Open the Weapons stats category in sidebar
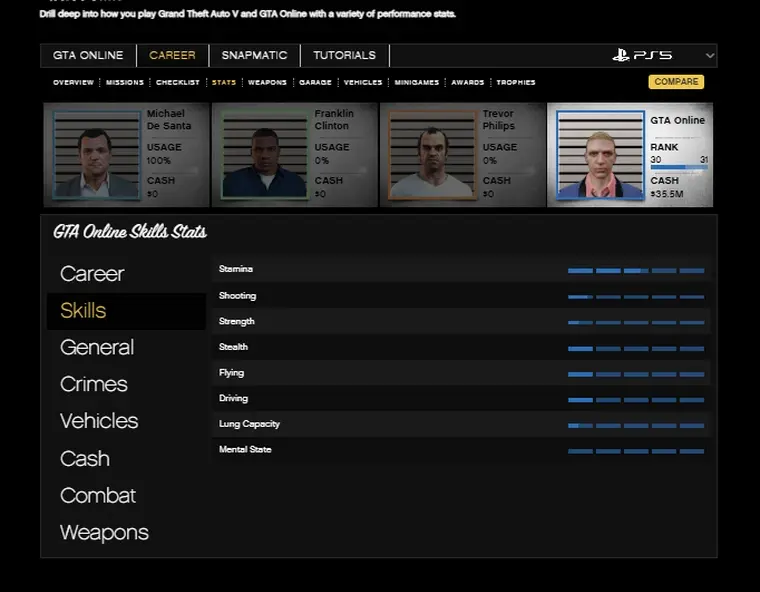This screenshot has width=760, height=592. pyautogui.click(x=104, y=532)
